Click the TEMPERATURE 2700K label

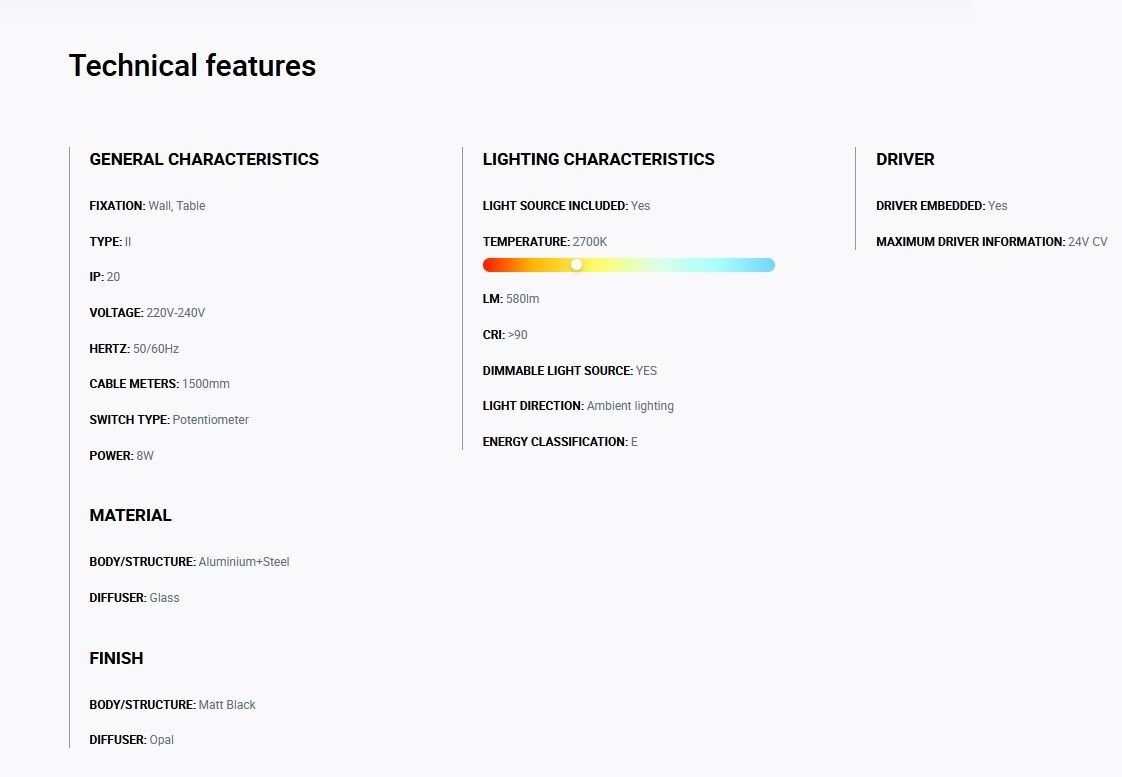(545, 242)
